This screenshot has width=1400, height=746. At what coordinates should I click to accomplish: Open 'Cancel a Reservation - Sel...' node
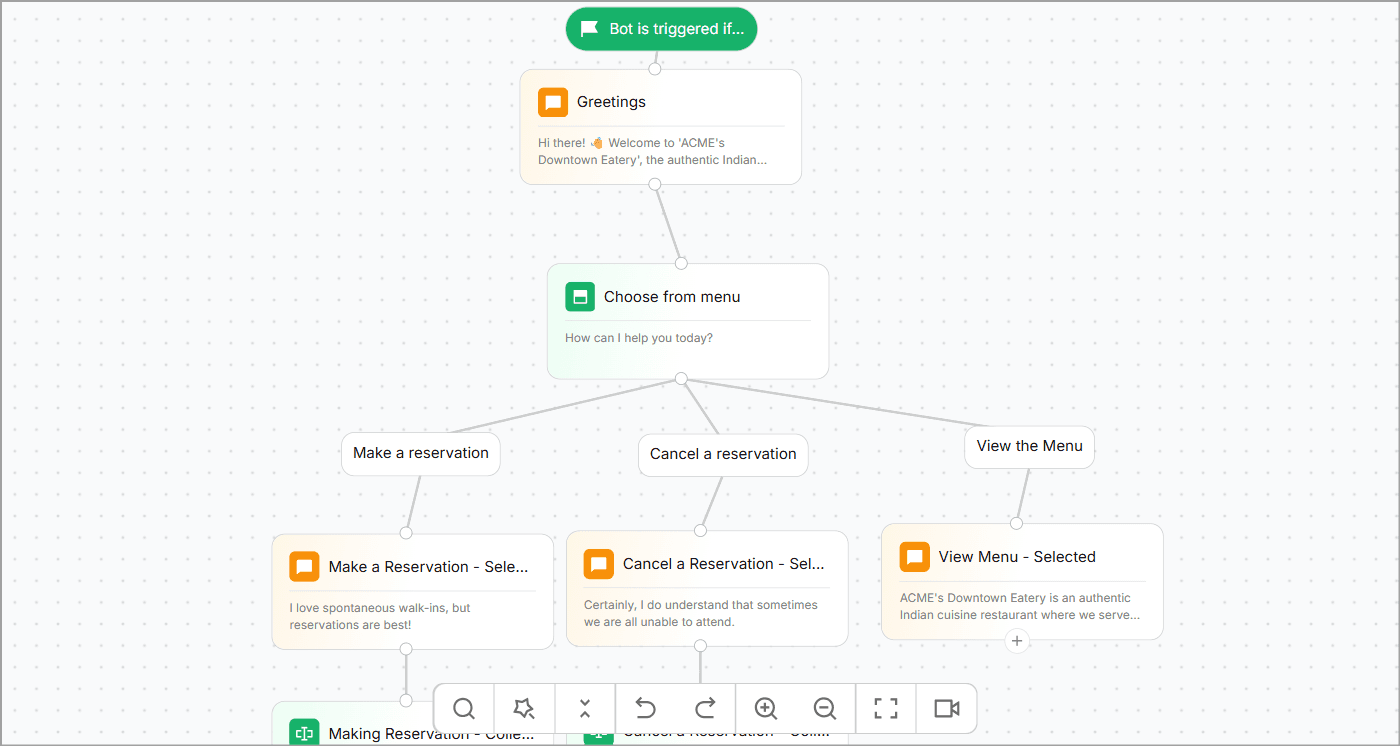(x=707, y=588)
